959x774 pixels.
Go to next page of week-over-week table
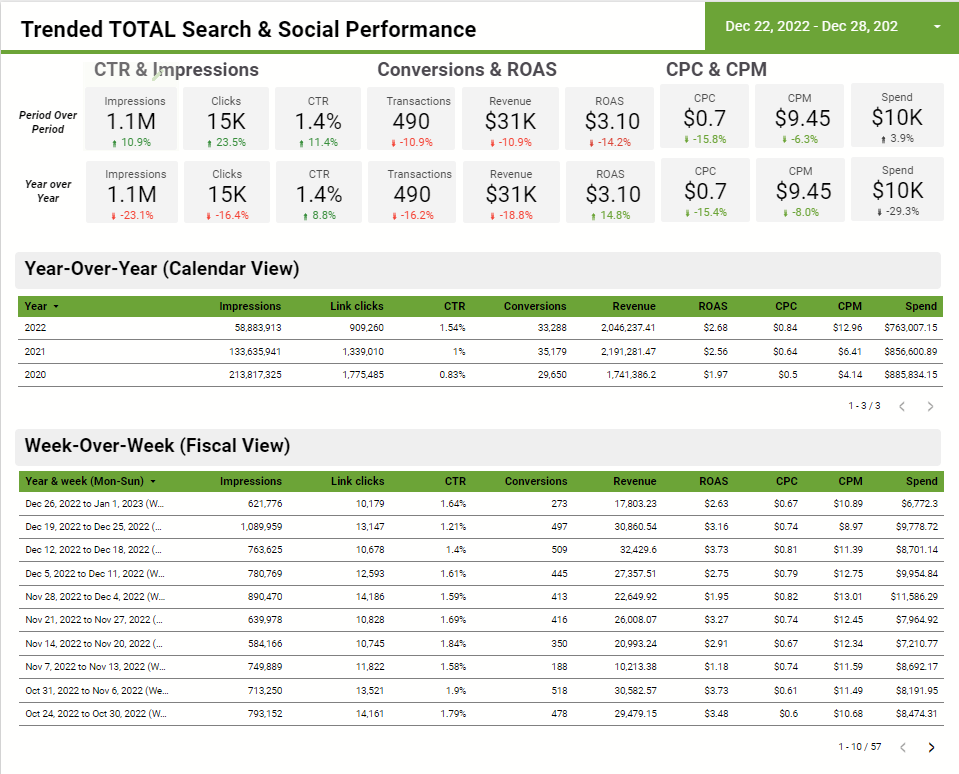point(931,747)
